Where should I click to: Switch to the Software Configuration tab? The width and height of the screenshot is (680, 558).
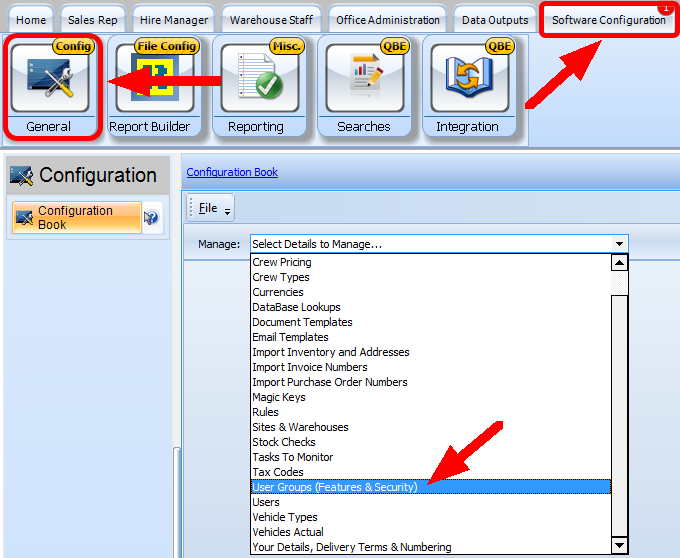point(608,20)
